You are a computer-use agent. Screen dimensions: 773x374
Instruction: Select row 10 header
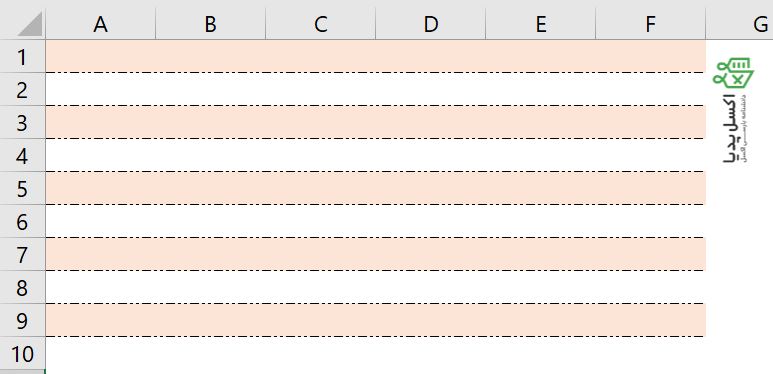22,354
